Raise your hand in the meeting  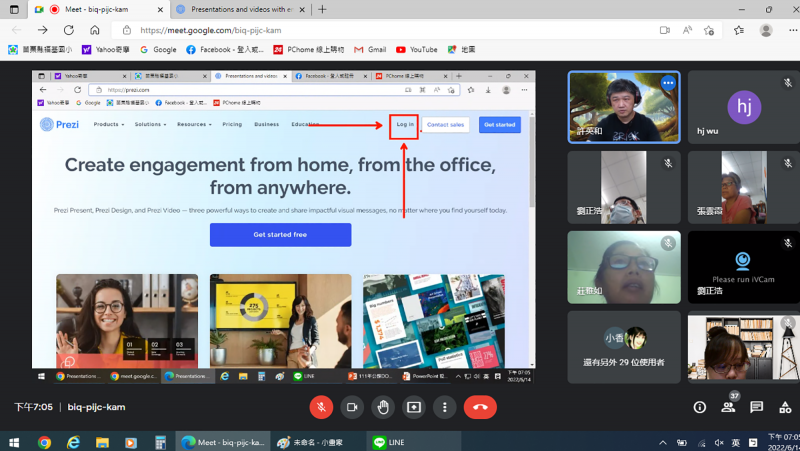(x=383, y=407)
